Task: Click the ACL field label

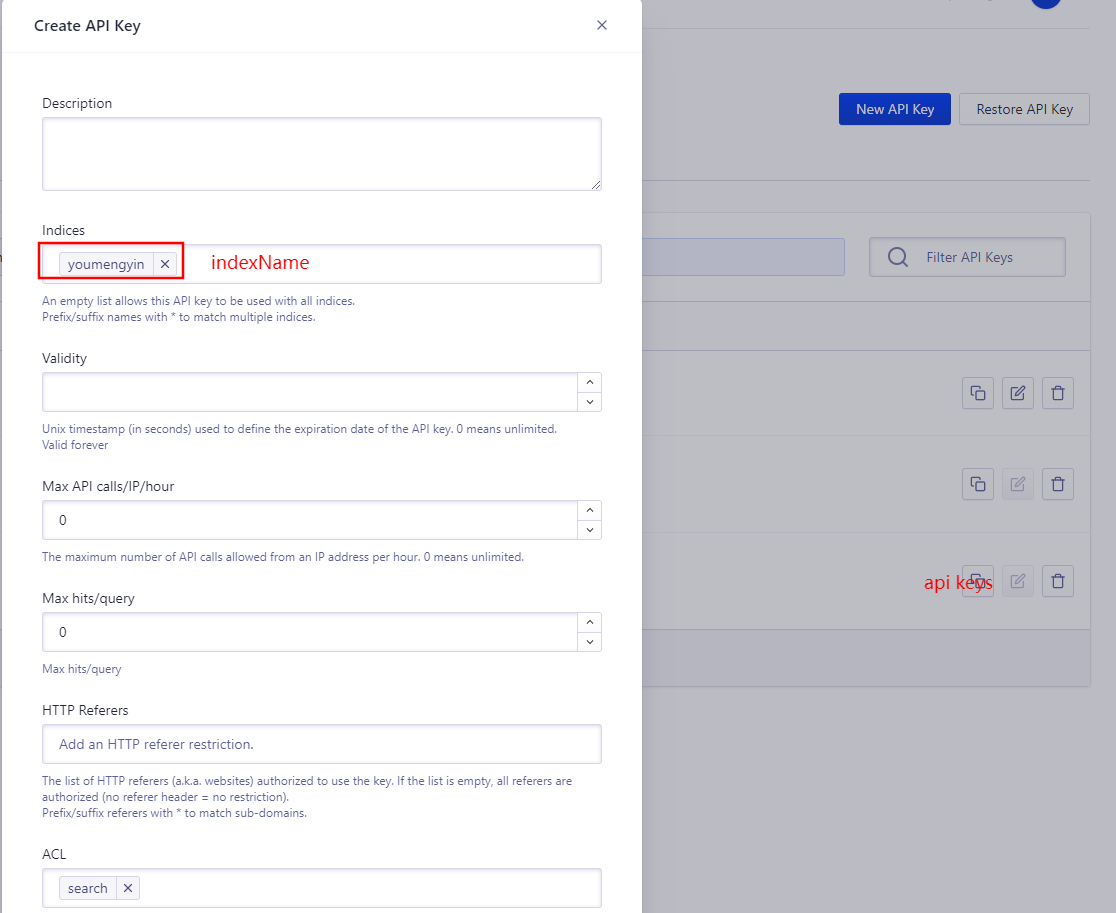Action: [54, 854]
